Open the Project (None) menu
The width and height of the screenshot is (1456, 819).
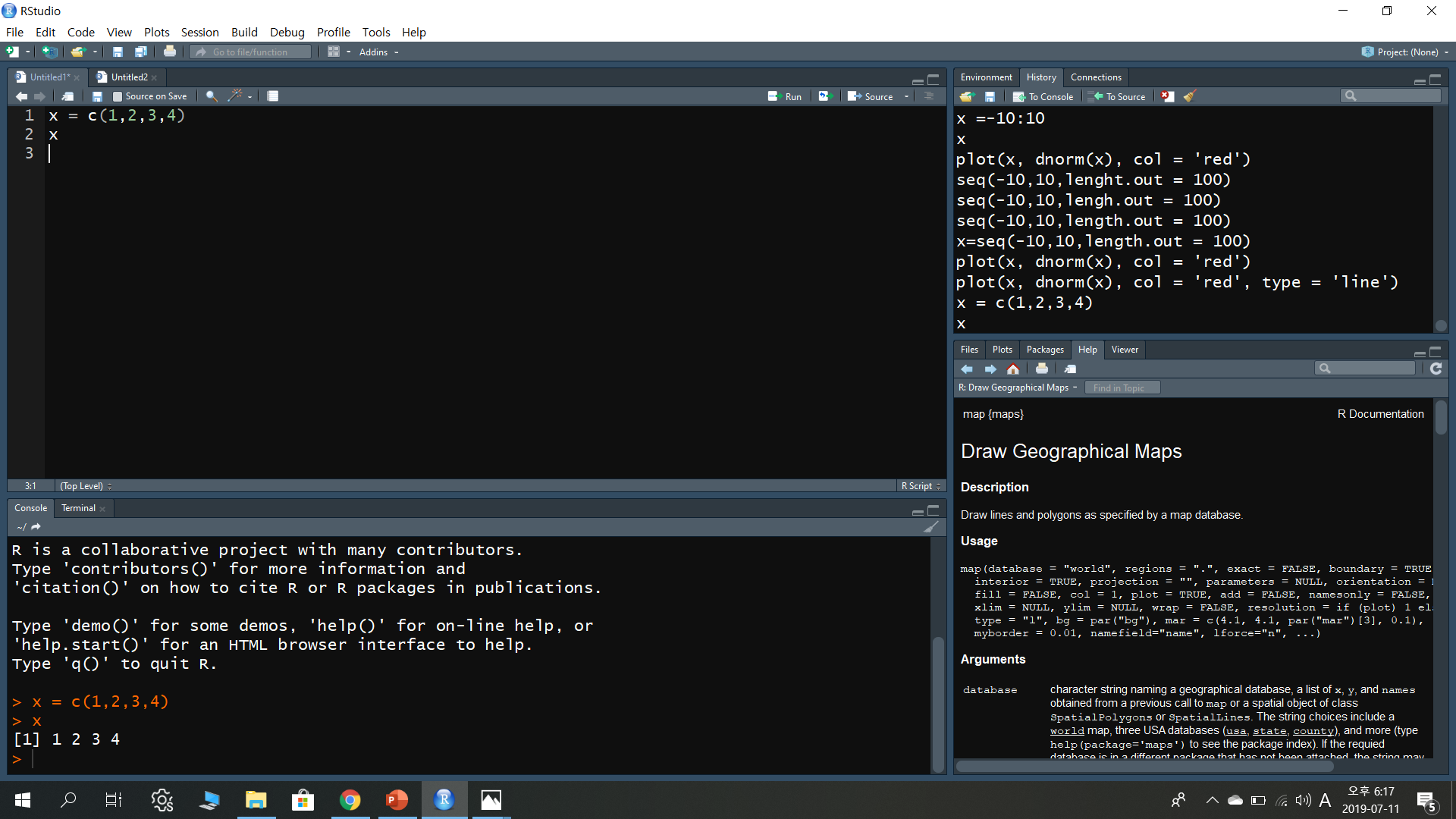pyautogui.click(x=1407, y=52)
